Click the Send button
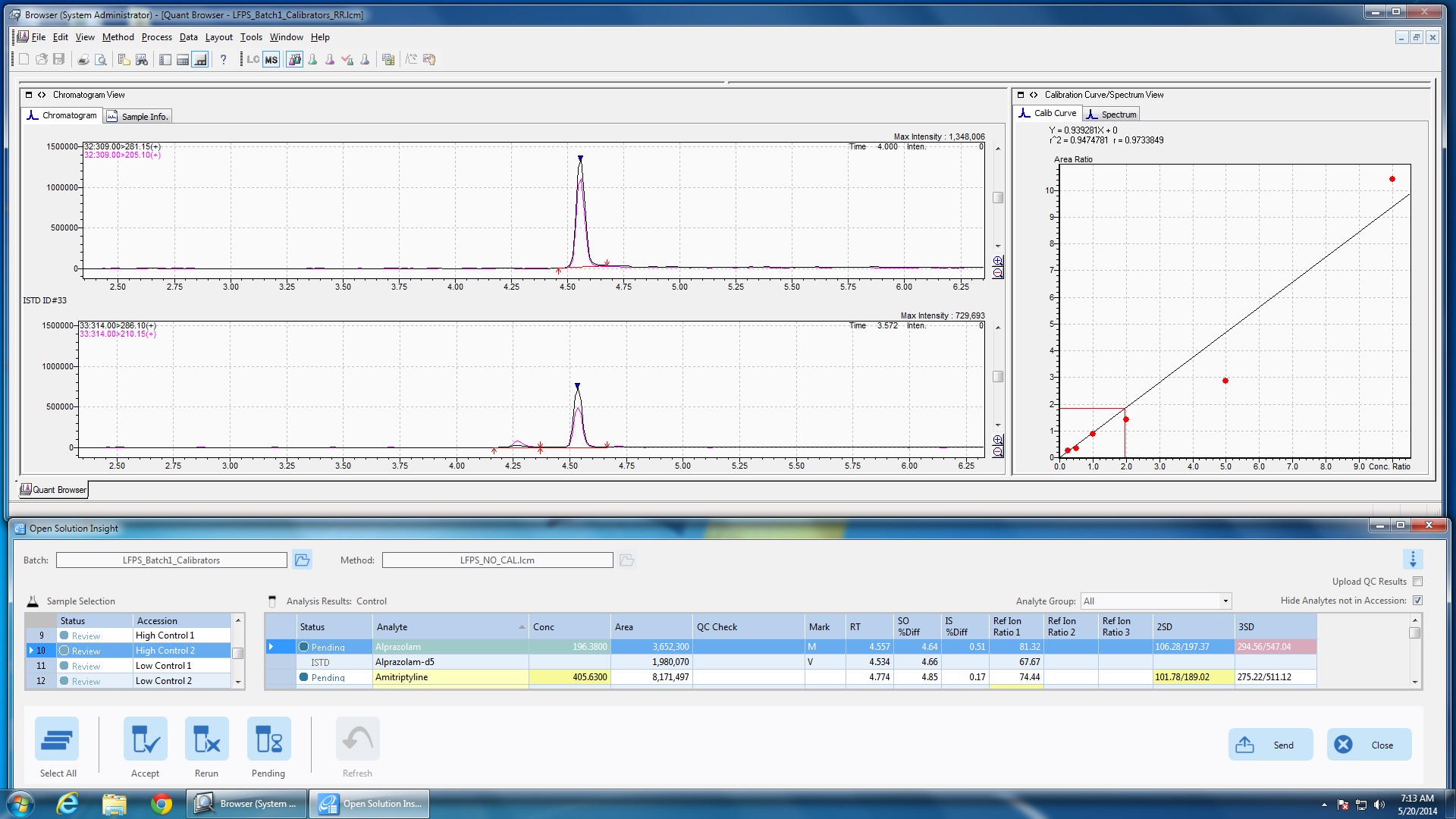The image size is (1456, 819). pyautogui.click(x=1269, y=745)
